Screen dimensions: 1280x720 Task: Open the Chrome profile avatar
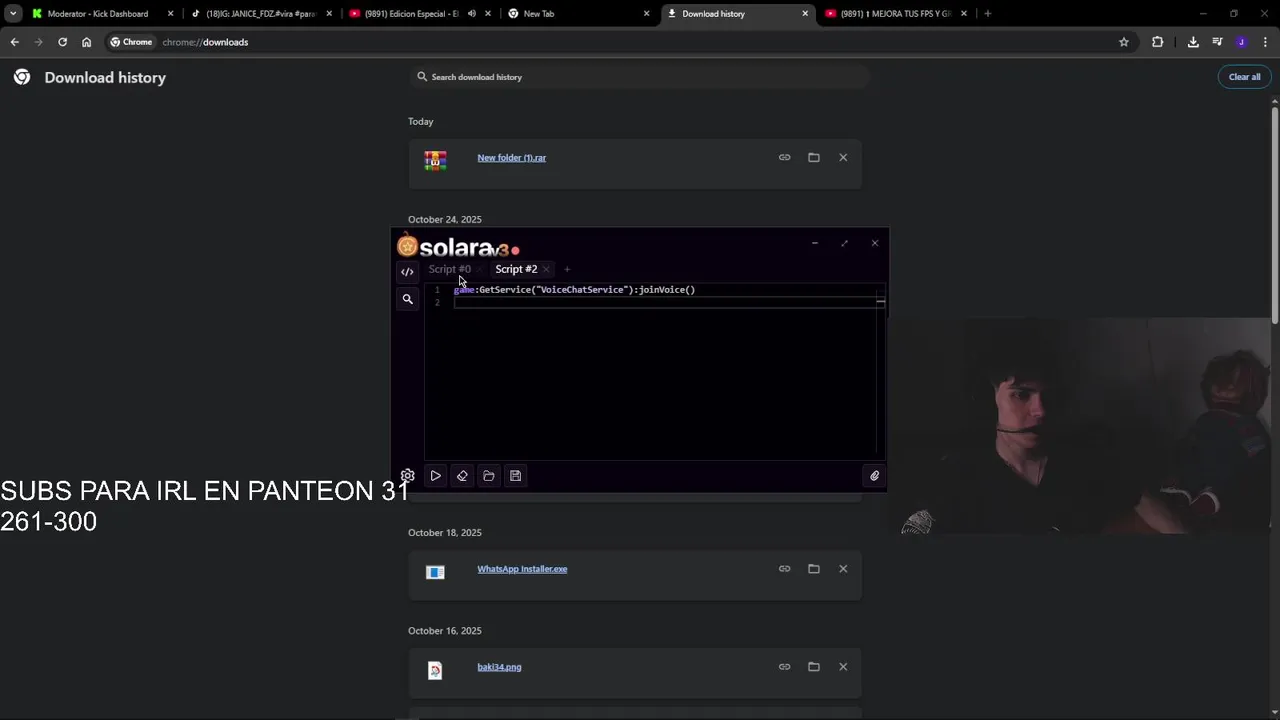(1241, 42)
